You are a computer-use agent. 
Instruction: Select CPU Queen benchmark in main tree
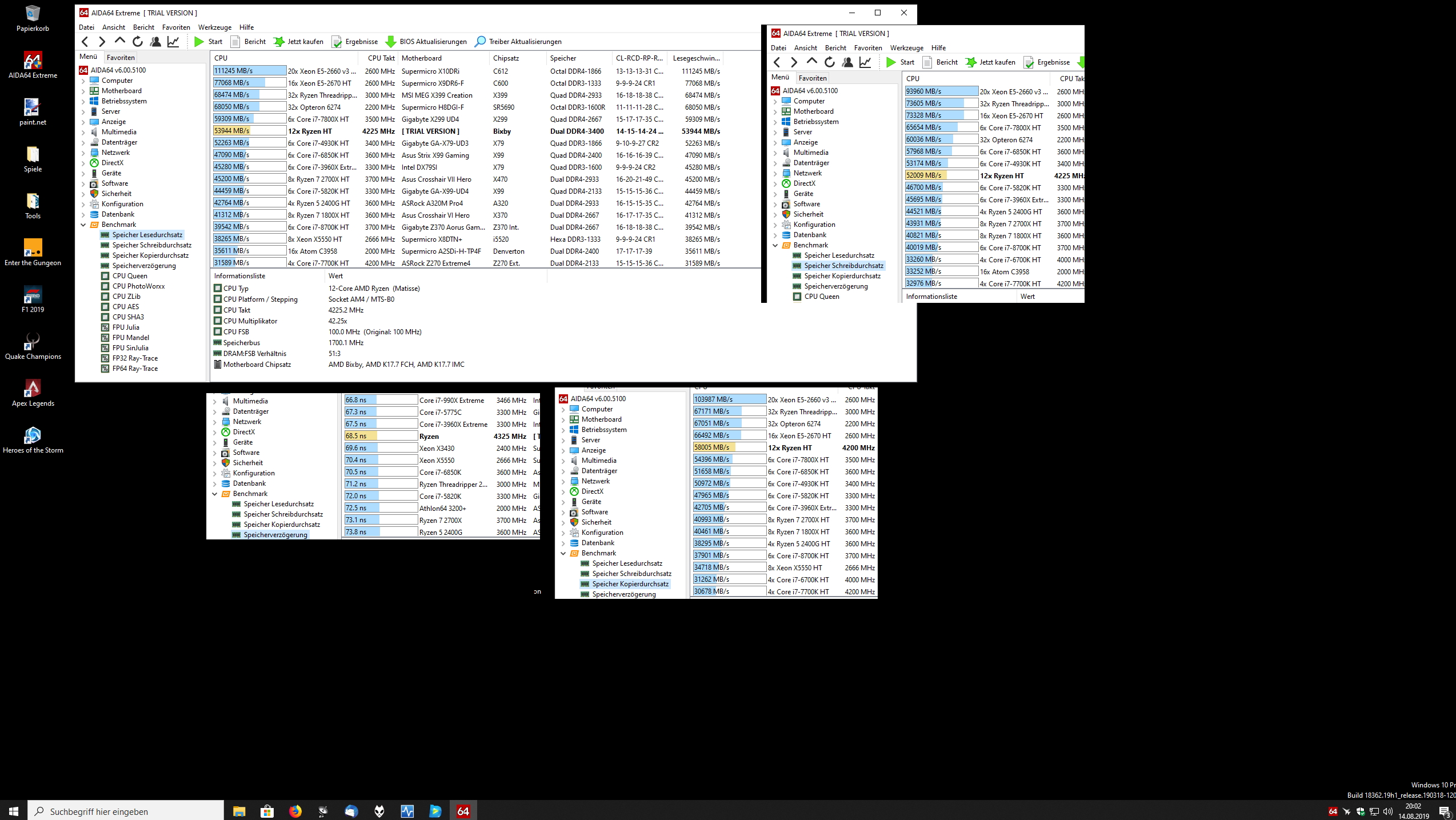tap(130, 276)
